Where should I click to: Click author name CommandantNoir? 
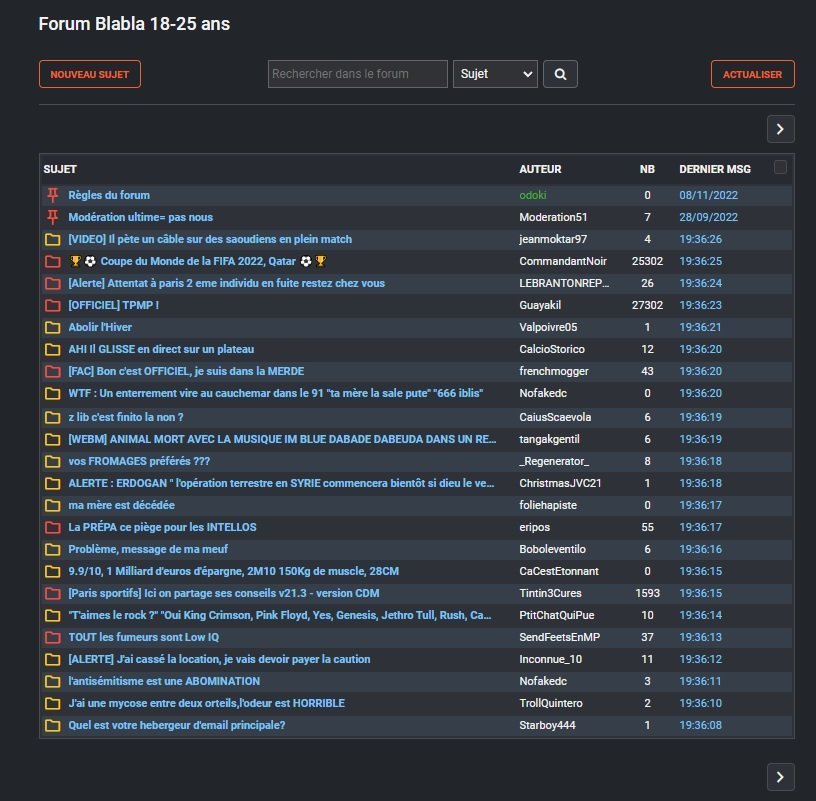click(x=563, y=261)
